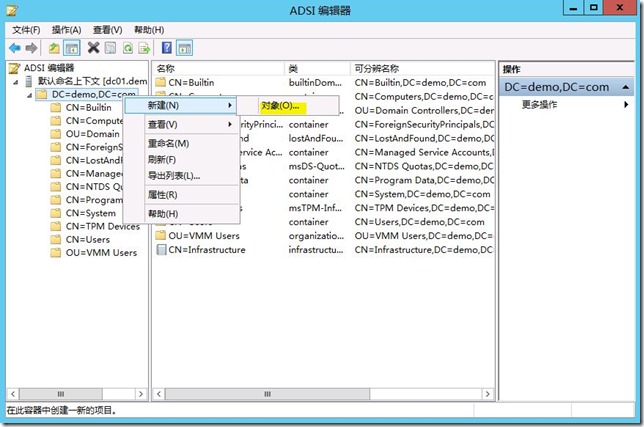The height and width of the screenshot is (427, 644).
Task: Click the Help question mark toolbar icon
Action: [x=167, y=48]
